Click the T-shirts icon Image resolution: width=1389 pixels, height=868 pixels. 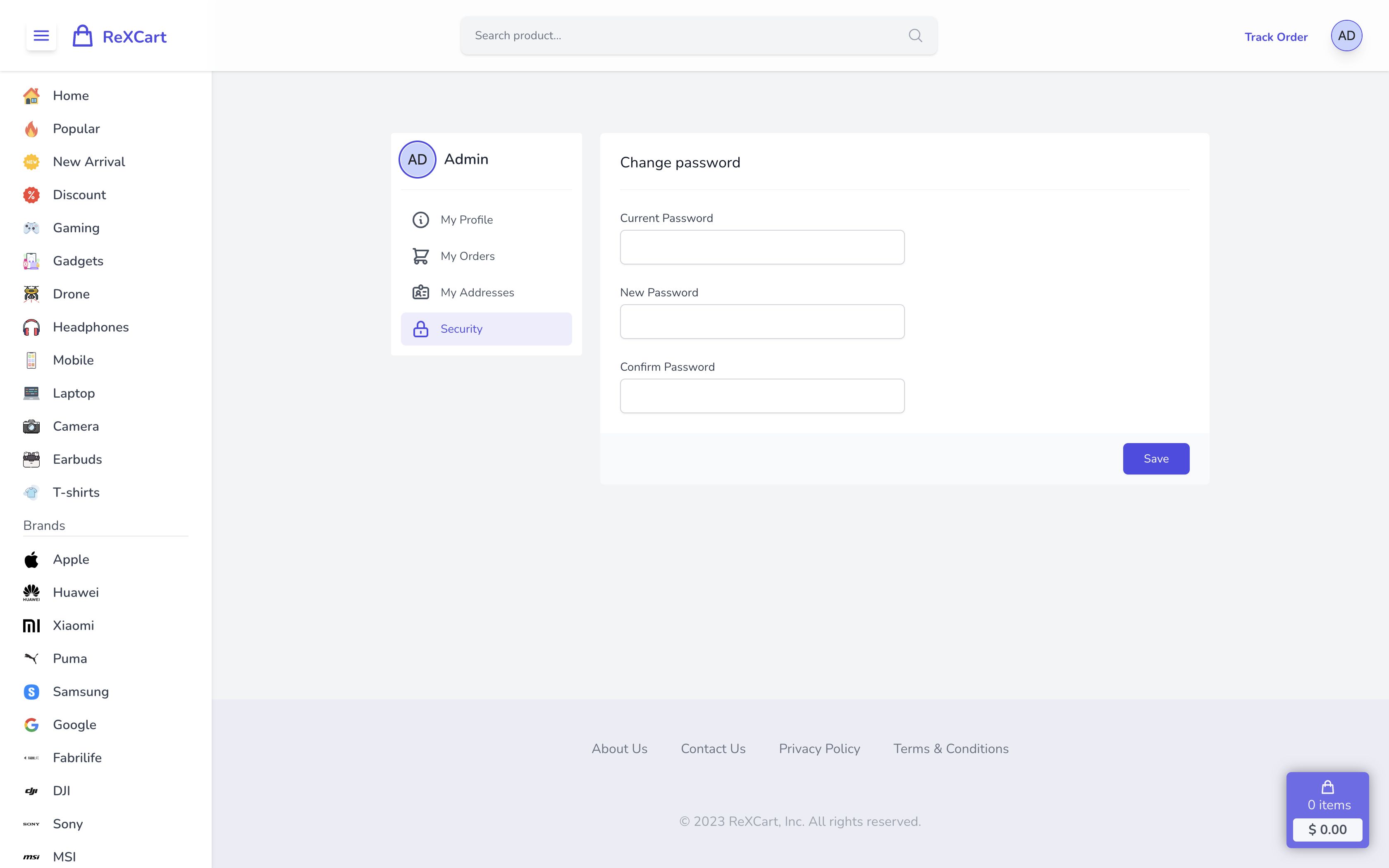click(31, 493)
